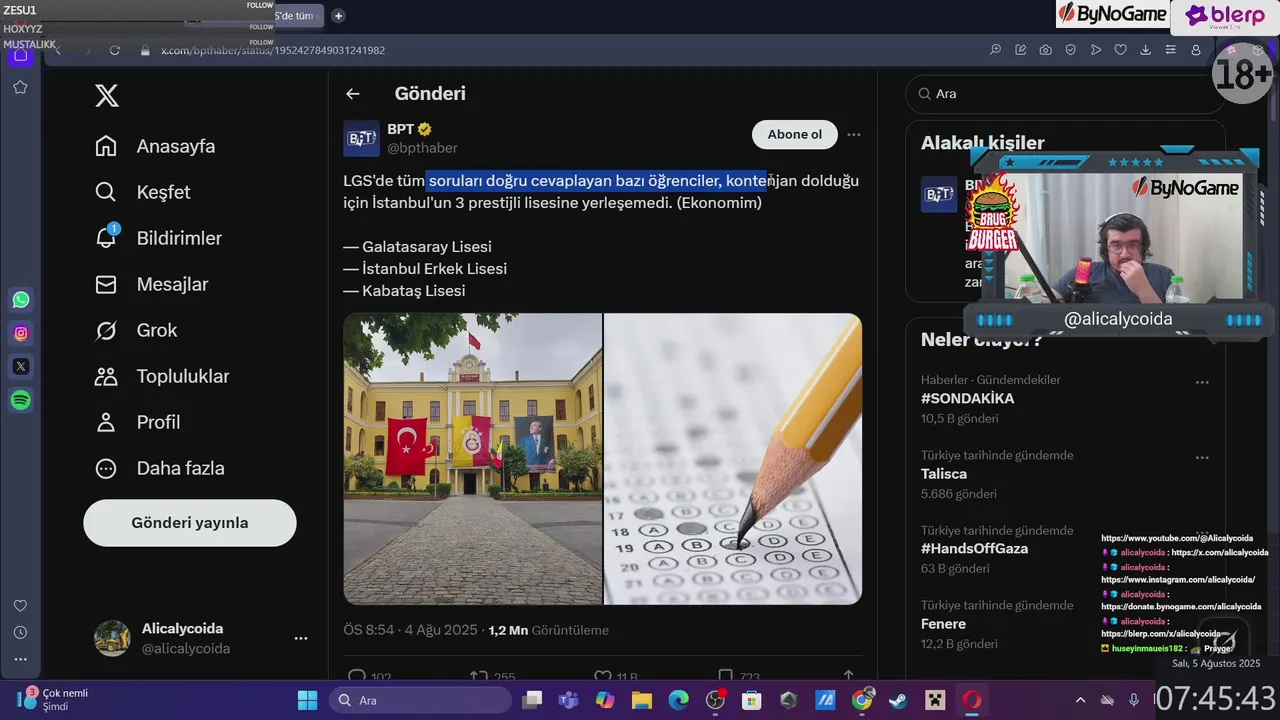1280x720 pixels.
Task: Click the Abone ol button
Action: pos(795,135)
